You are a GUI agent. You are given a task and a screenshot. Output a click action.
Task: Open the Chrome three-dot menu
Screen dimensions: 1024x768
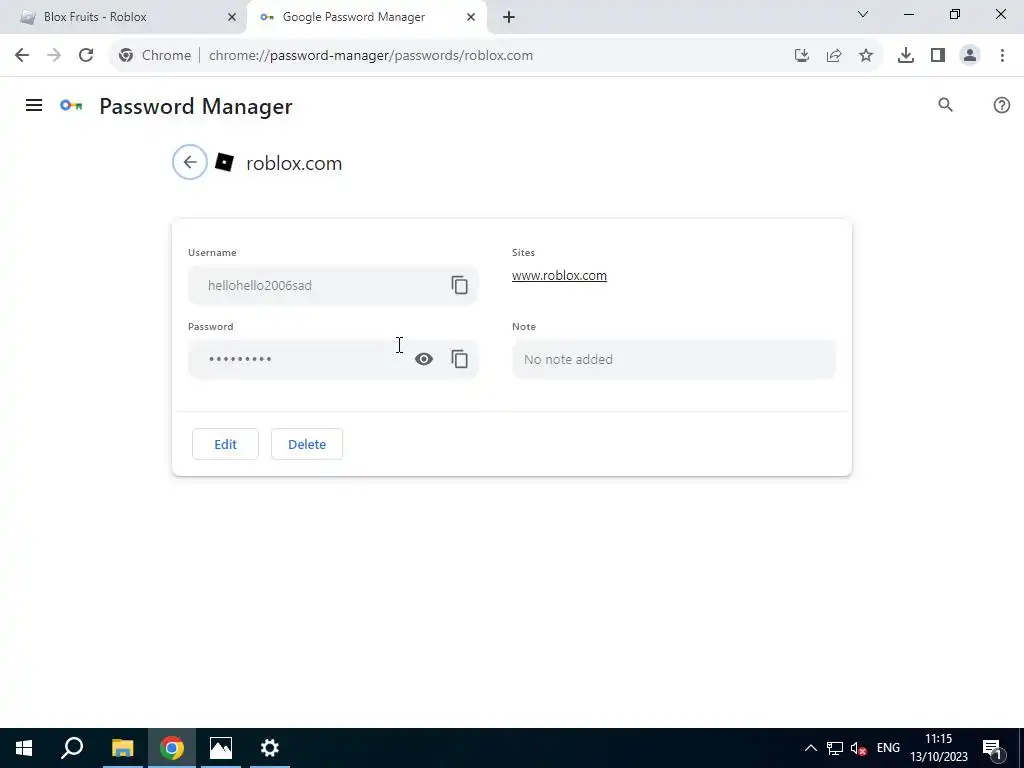1002,55
